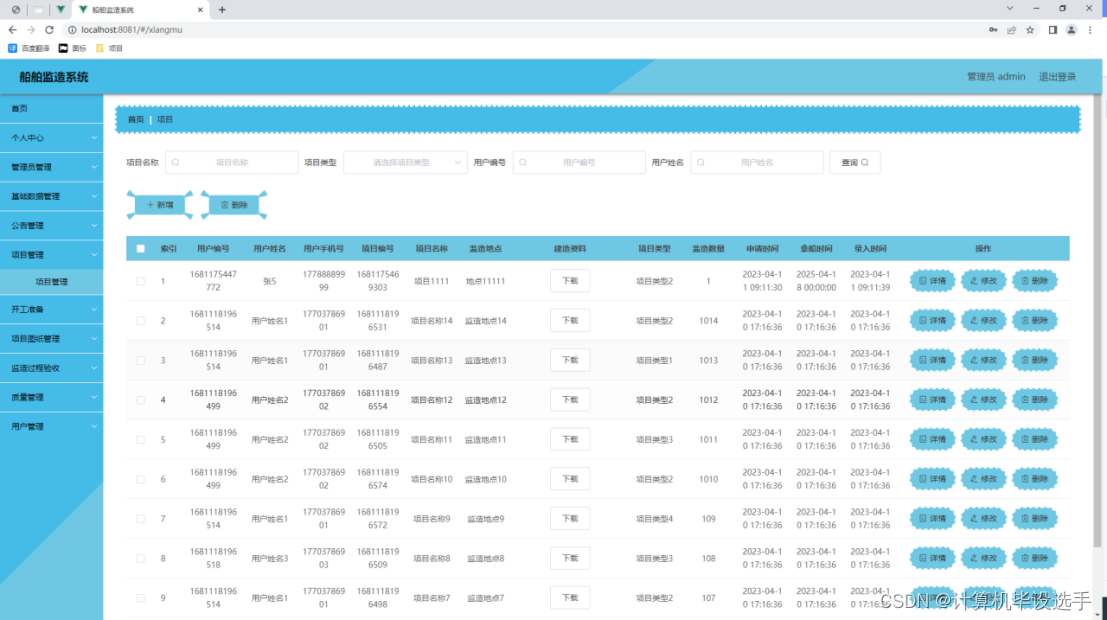
Task: Click 退出登录 to log out
Action: coord(1057,77)
